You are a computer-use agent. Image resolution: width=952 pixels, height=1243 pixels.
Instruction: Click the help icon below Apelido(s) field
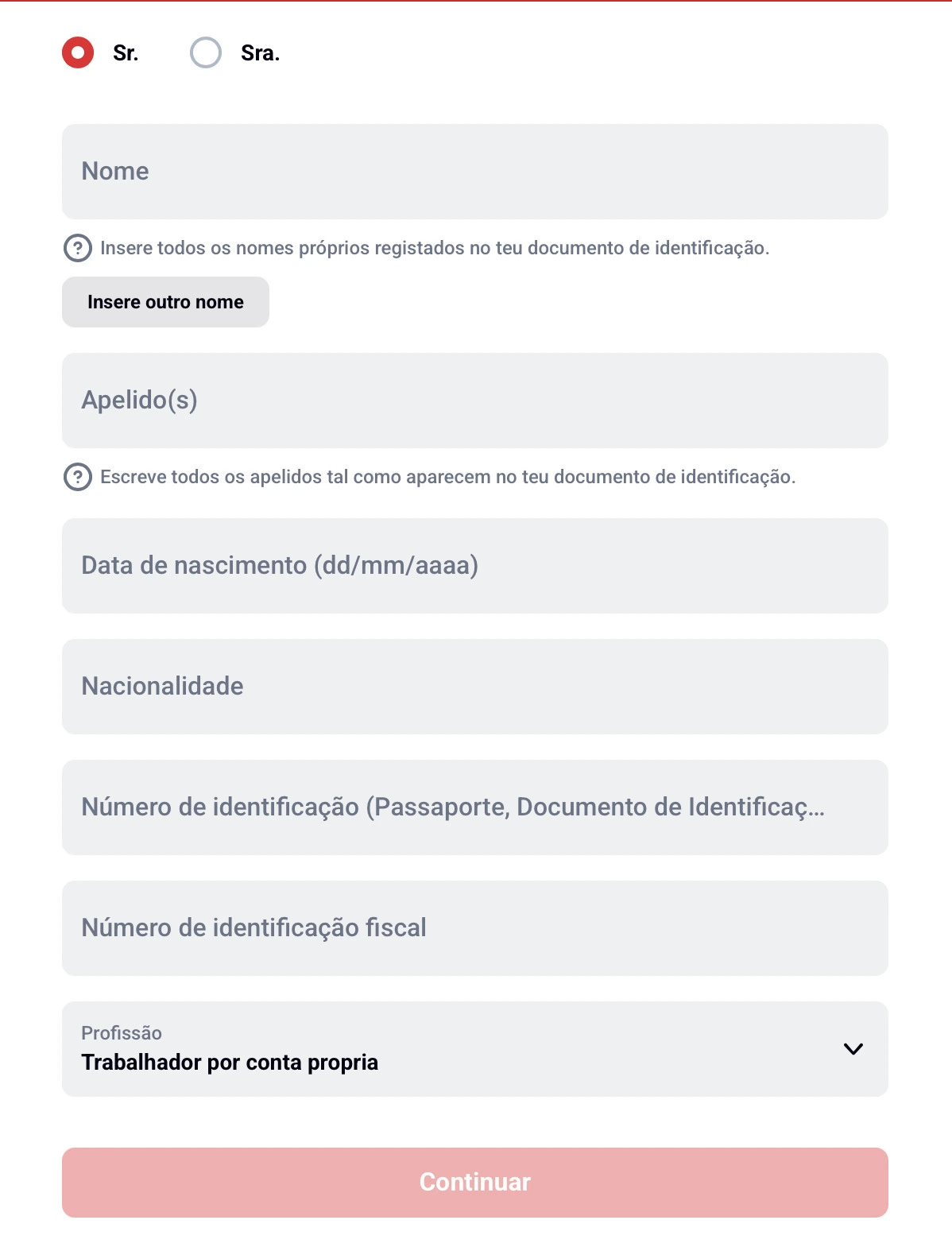[x=77, y=477]
